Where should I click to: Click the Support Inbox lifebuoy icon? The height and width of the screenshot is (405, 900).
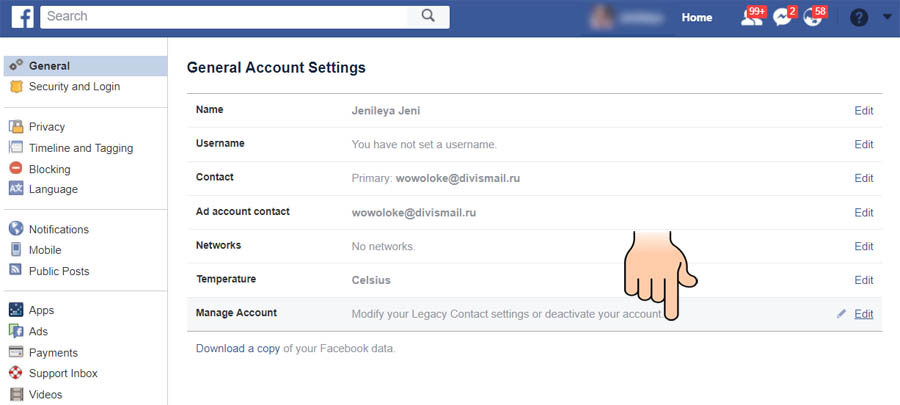[x=16, y=373]
